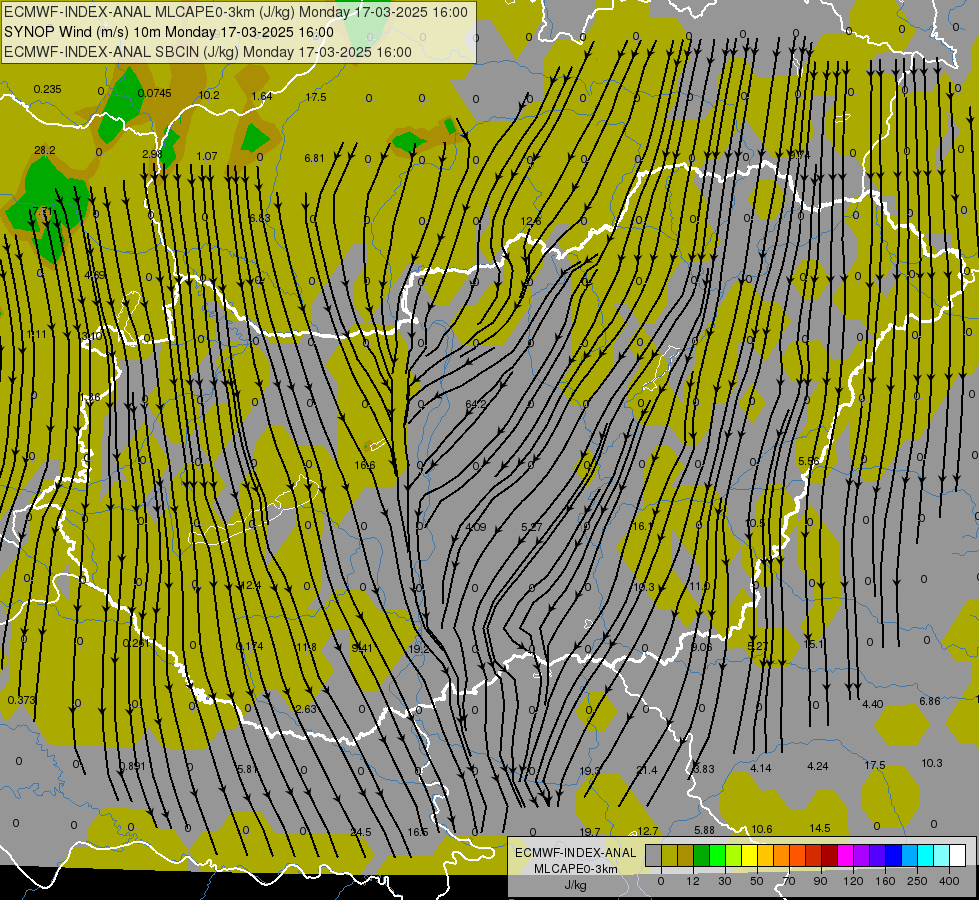Viewport: 979px width, 900px height.
Task: Click the map value 4.40
Action: (872, 704)
